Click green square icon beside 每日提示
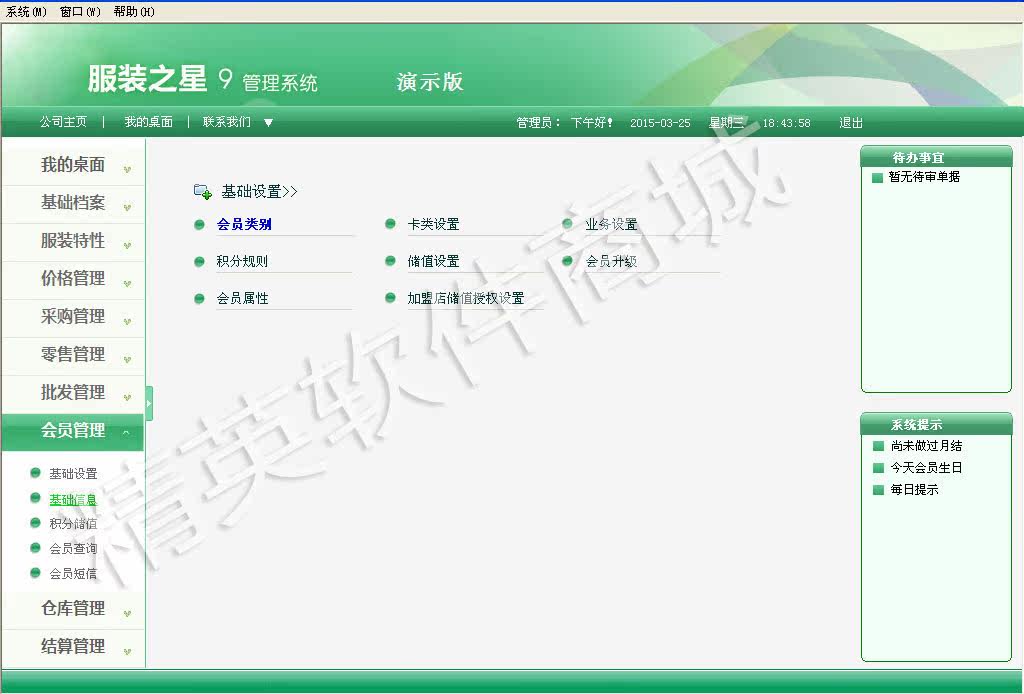This screenshot has width=1024, height=694. (x=878, y=490)
